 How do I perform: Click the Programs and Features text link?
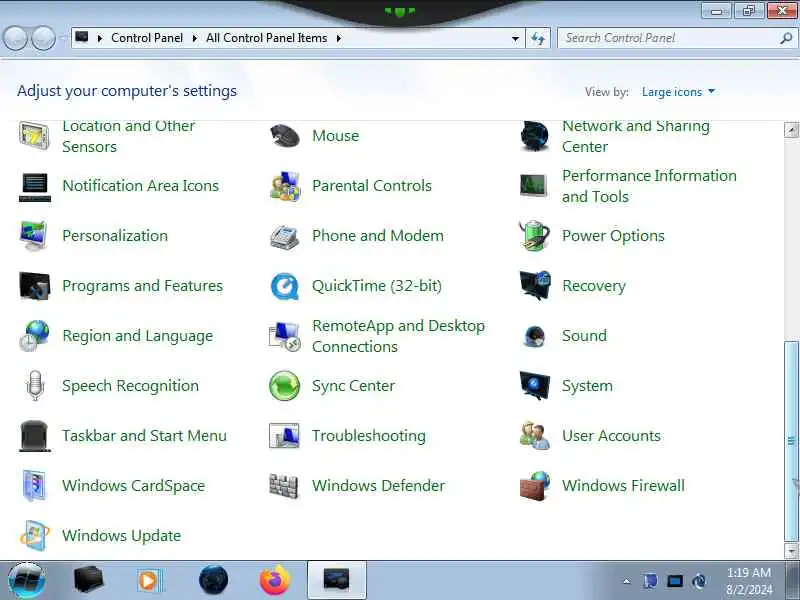[x=142, y=286]
